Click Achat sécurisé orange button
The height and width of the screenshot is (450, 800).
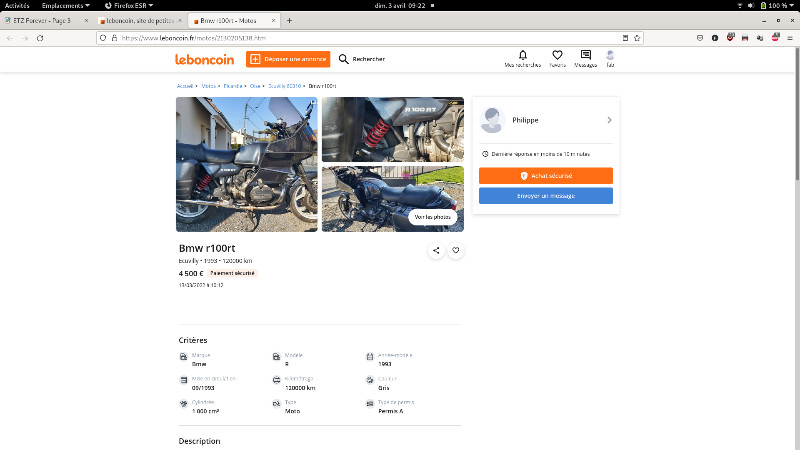[546, 176]
